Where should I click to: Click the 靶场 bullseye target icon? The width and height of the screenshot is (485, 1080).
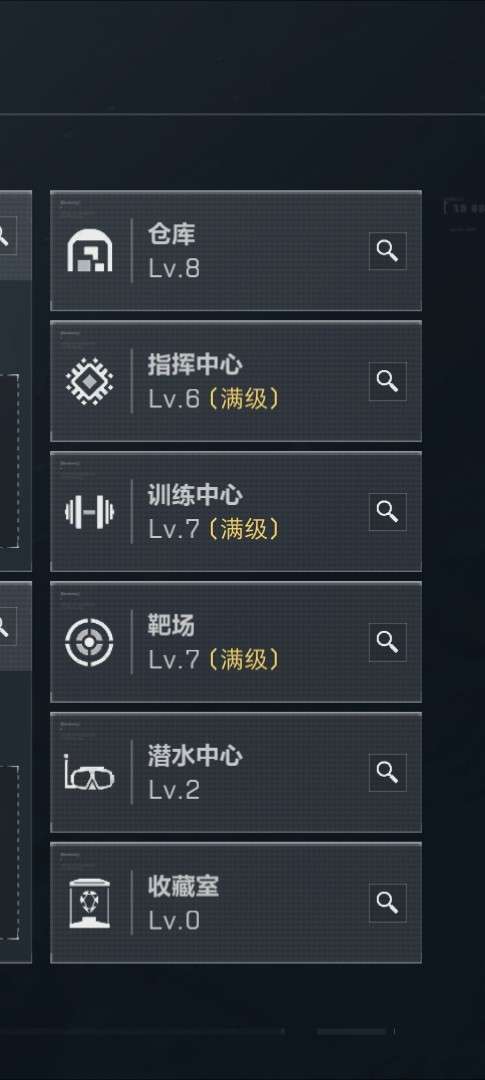(90, 642)
